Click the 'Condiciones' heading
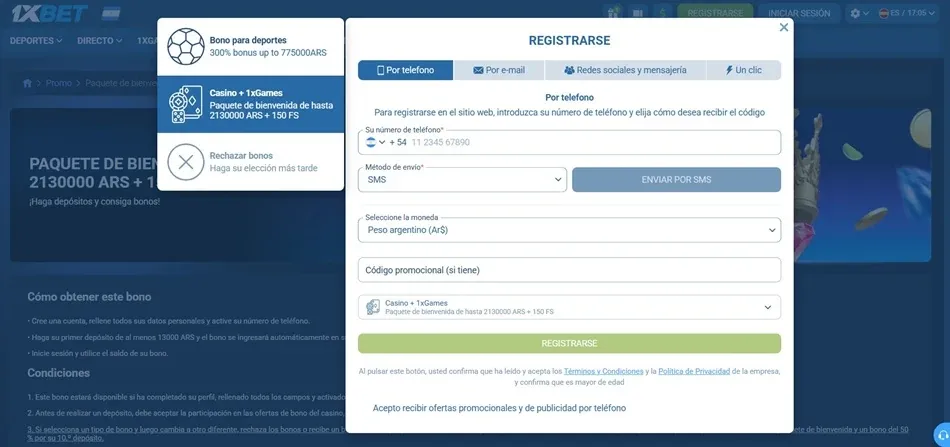This screenshot has width=950, height=447. [58, 373]
